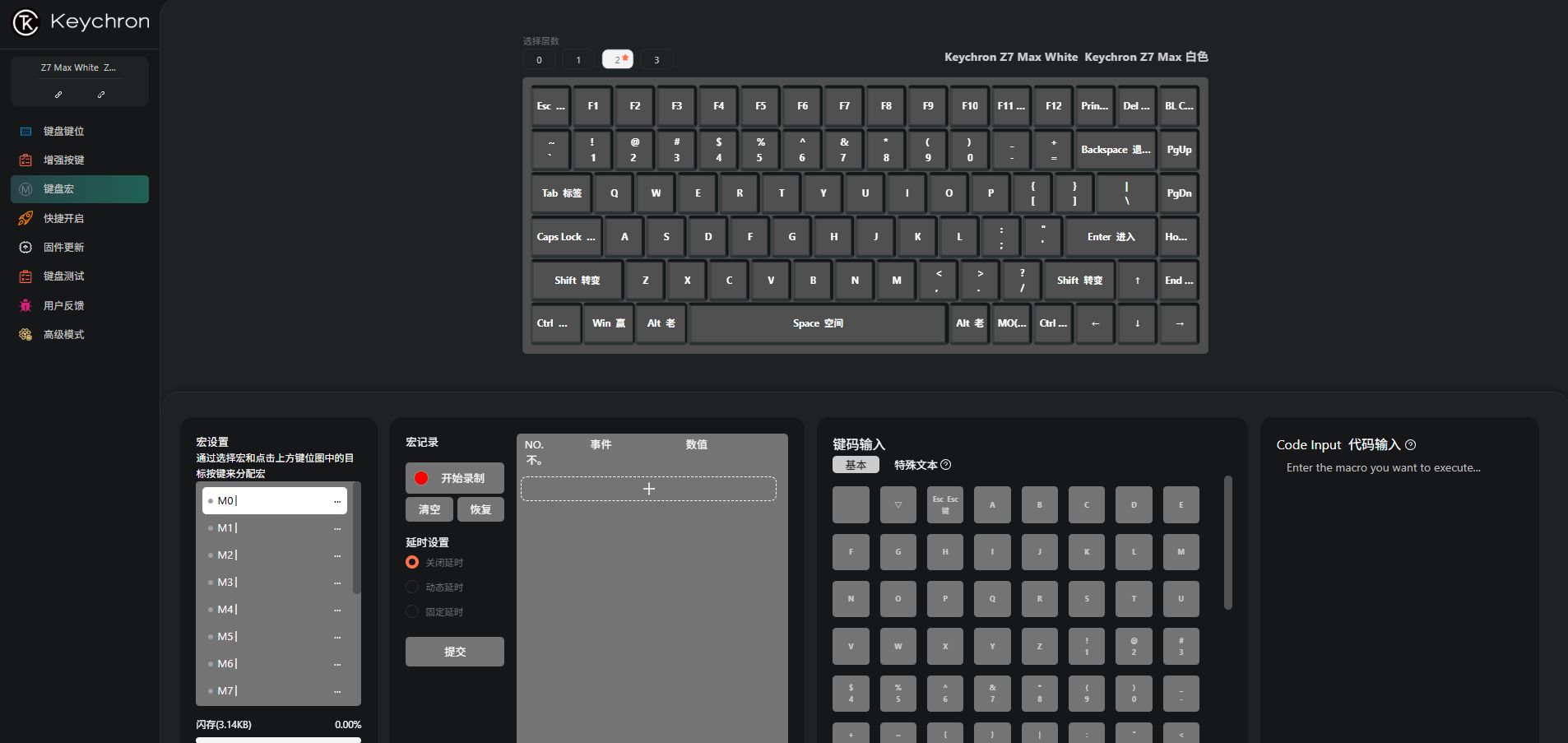Open the 特殊文本 keycode tab
The height and width of the screenshot is (743, 1568).
(x=916, y=465)
